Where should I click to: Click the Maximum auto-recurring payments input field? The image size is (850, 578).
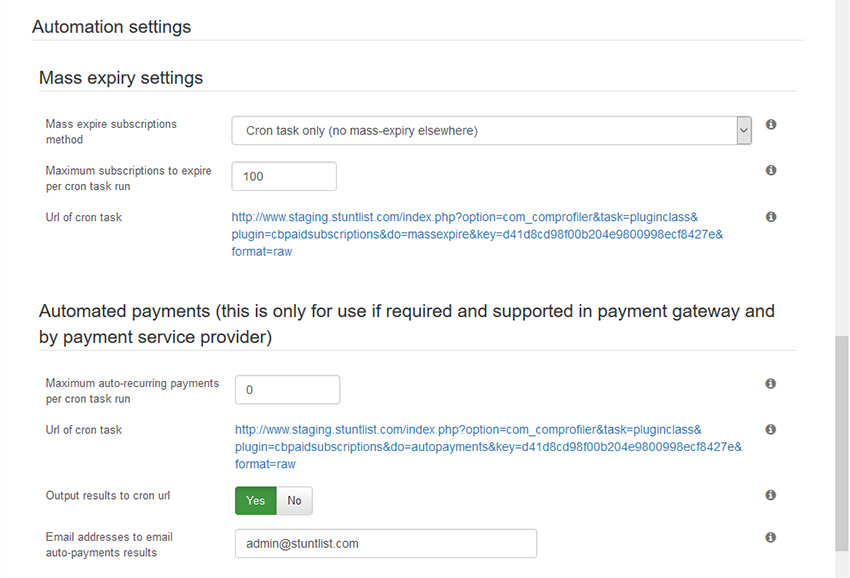[x=287, y=390]
